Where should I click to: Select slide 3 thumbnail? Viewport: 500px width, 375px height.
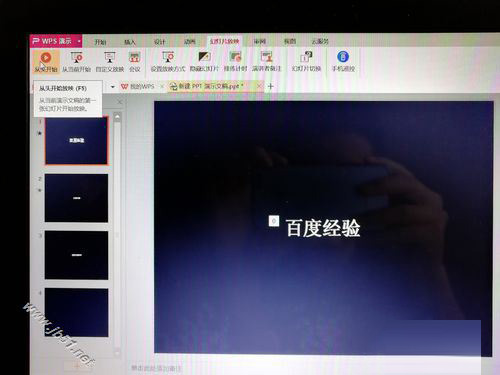(x=76, y=255)
